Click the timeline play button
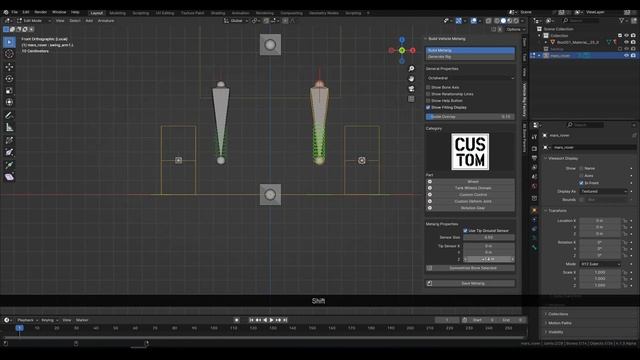Image resolution: width=640 pixels, height=360 pixels. coord(271,320)
